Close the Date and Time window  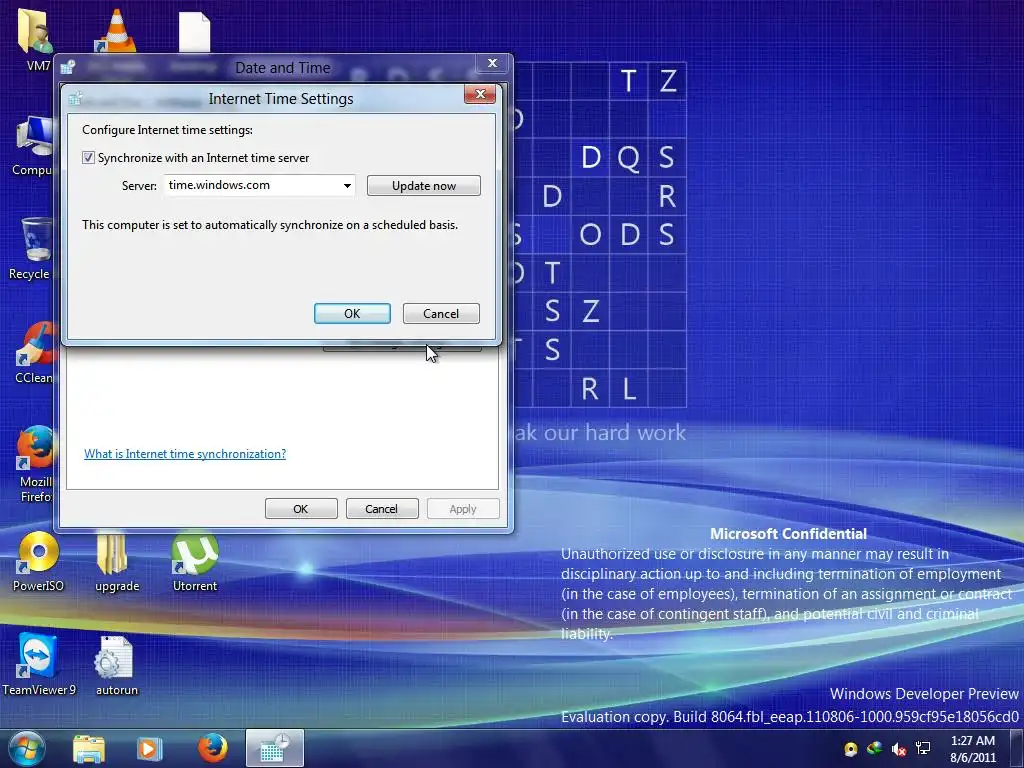tap(492, 63)
